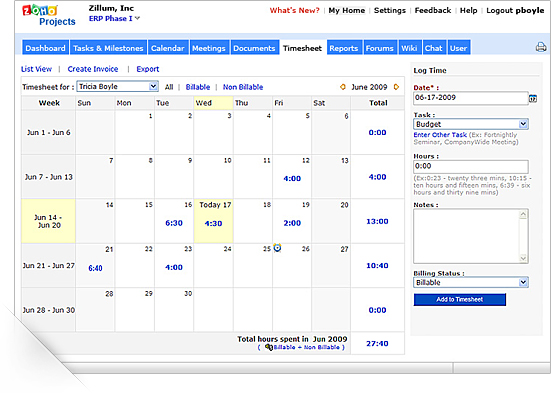Open the 6:40 entry on June 21
551x393 pixels.
(95, 268)
